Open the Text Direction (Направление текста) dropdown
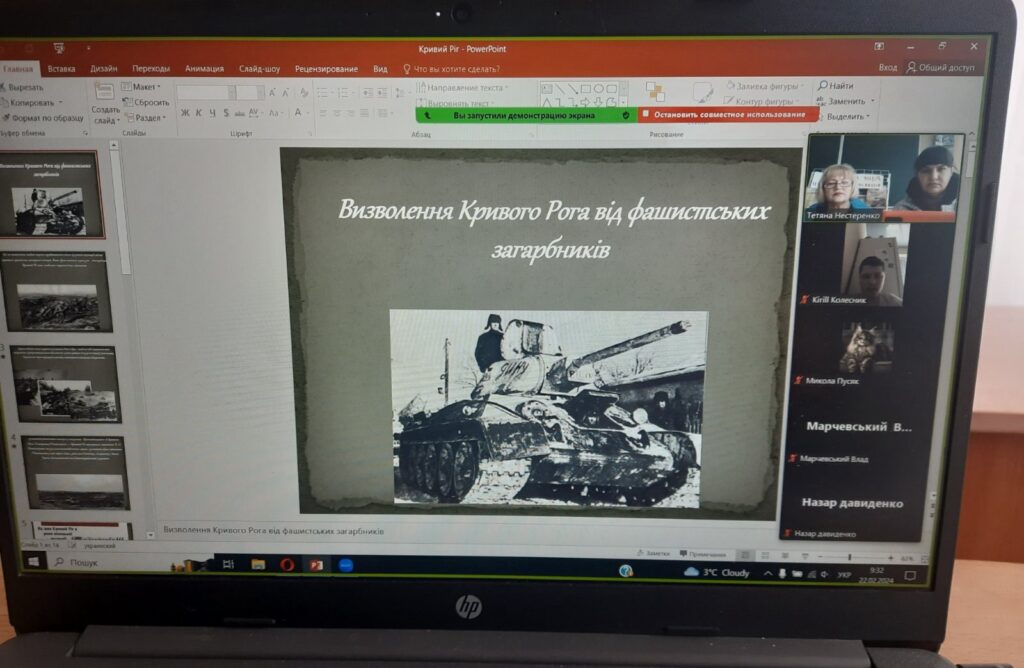 pyautogui.click(x=462, y=87)
